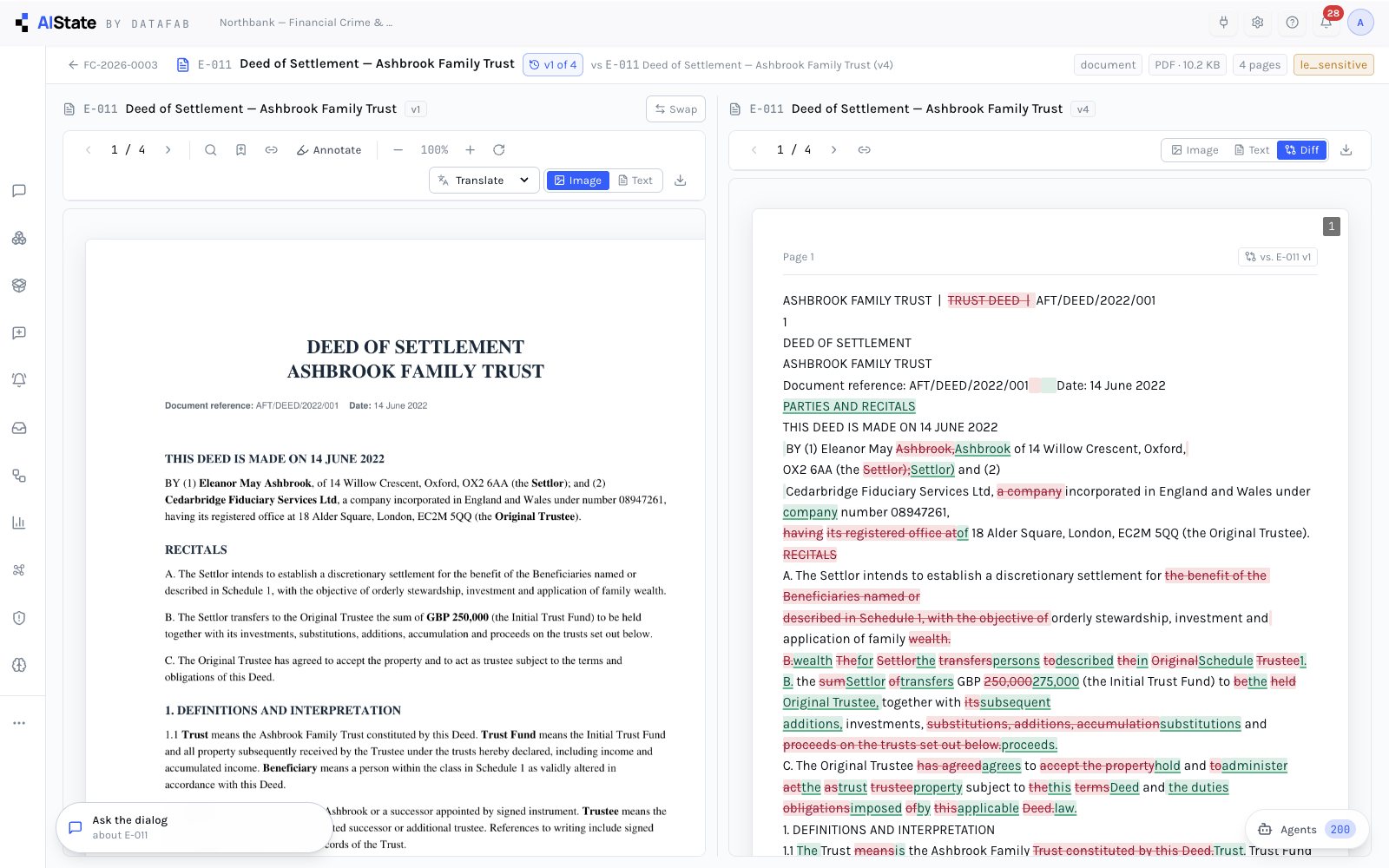Open the user avatar A menu
The height and width of the screenshot is (868, 1389).
pyautogui.click(x=1360, y=23)
